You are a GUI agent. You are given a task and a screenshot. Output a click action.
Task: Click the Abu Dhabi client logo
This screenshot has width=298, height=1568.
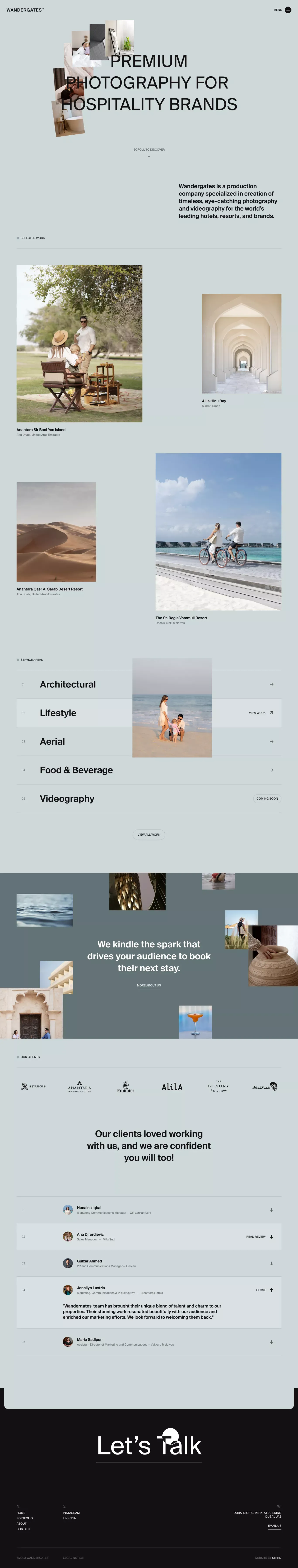265,1087
